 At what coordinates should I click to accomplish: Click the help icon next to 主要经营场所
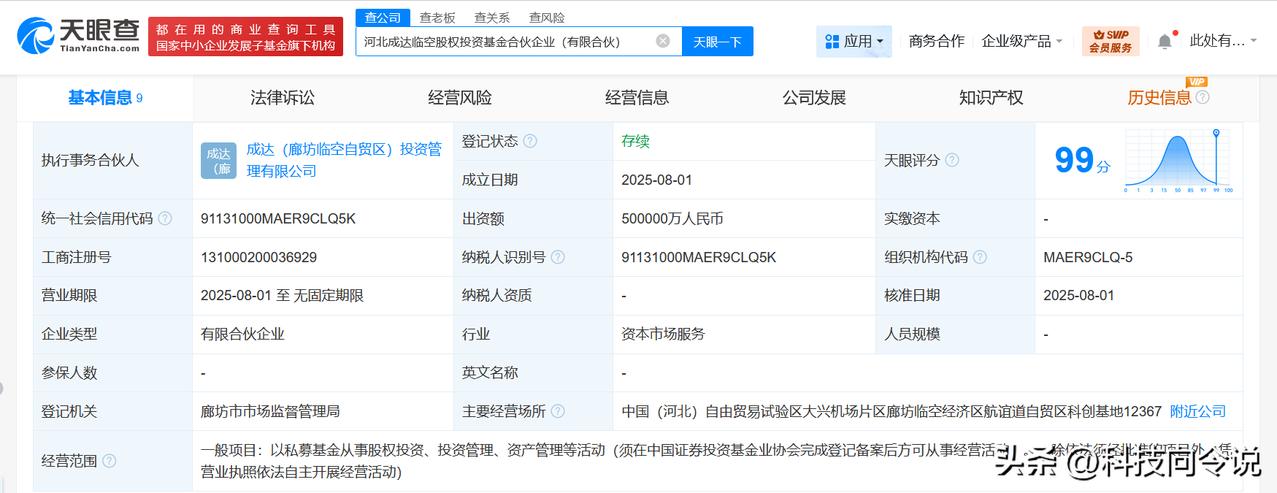pyautogui.click(x=558, y=411)
